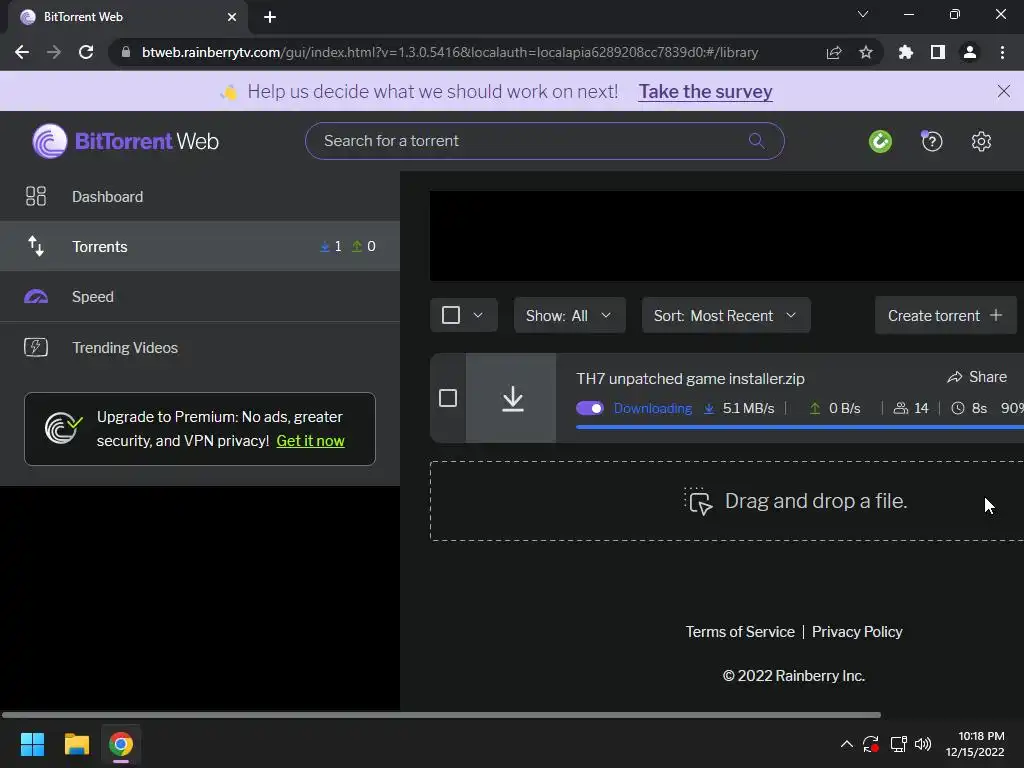Click the peers icon showing 14
Viewport: 1024px width, 768px height.
tap(901, 408)
